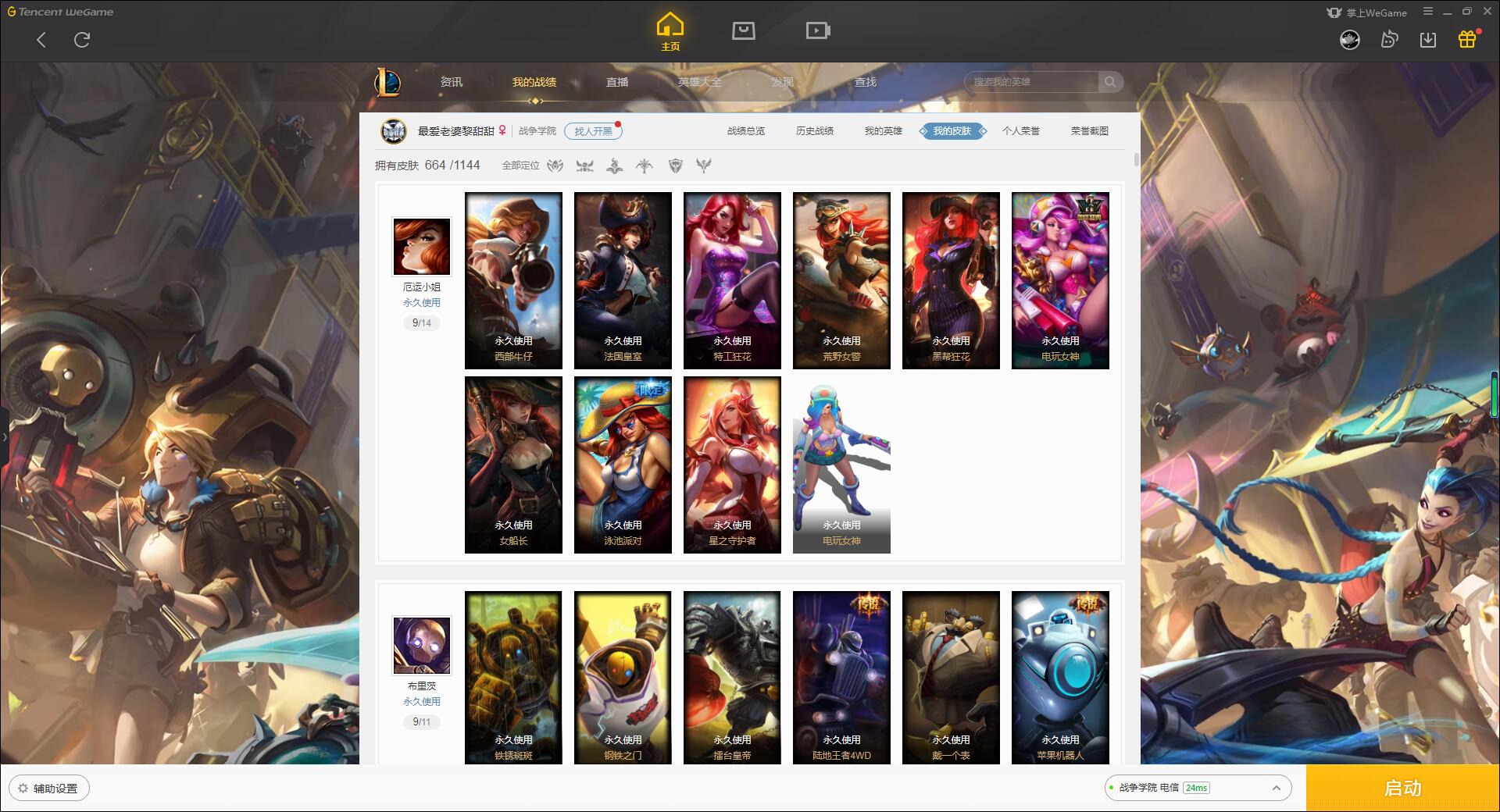Click the League of Legends logo
Screen dimensions: 1500x812
[388, 82]
